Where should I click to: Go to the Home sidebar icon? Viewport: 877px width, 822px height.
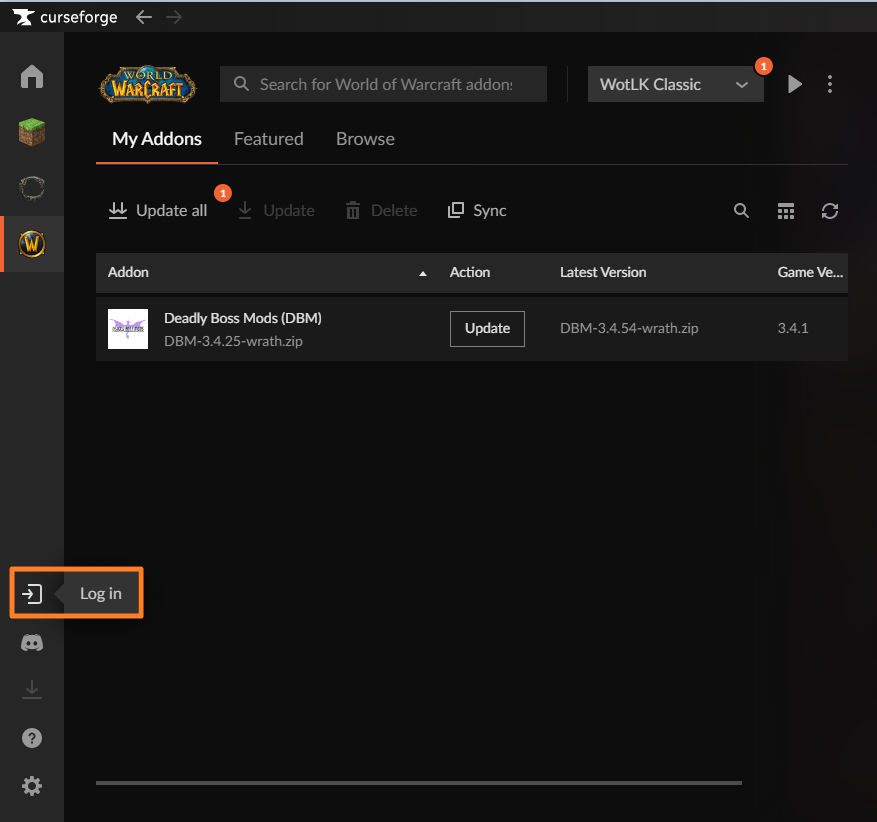point(32,77)
